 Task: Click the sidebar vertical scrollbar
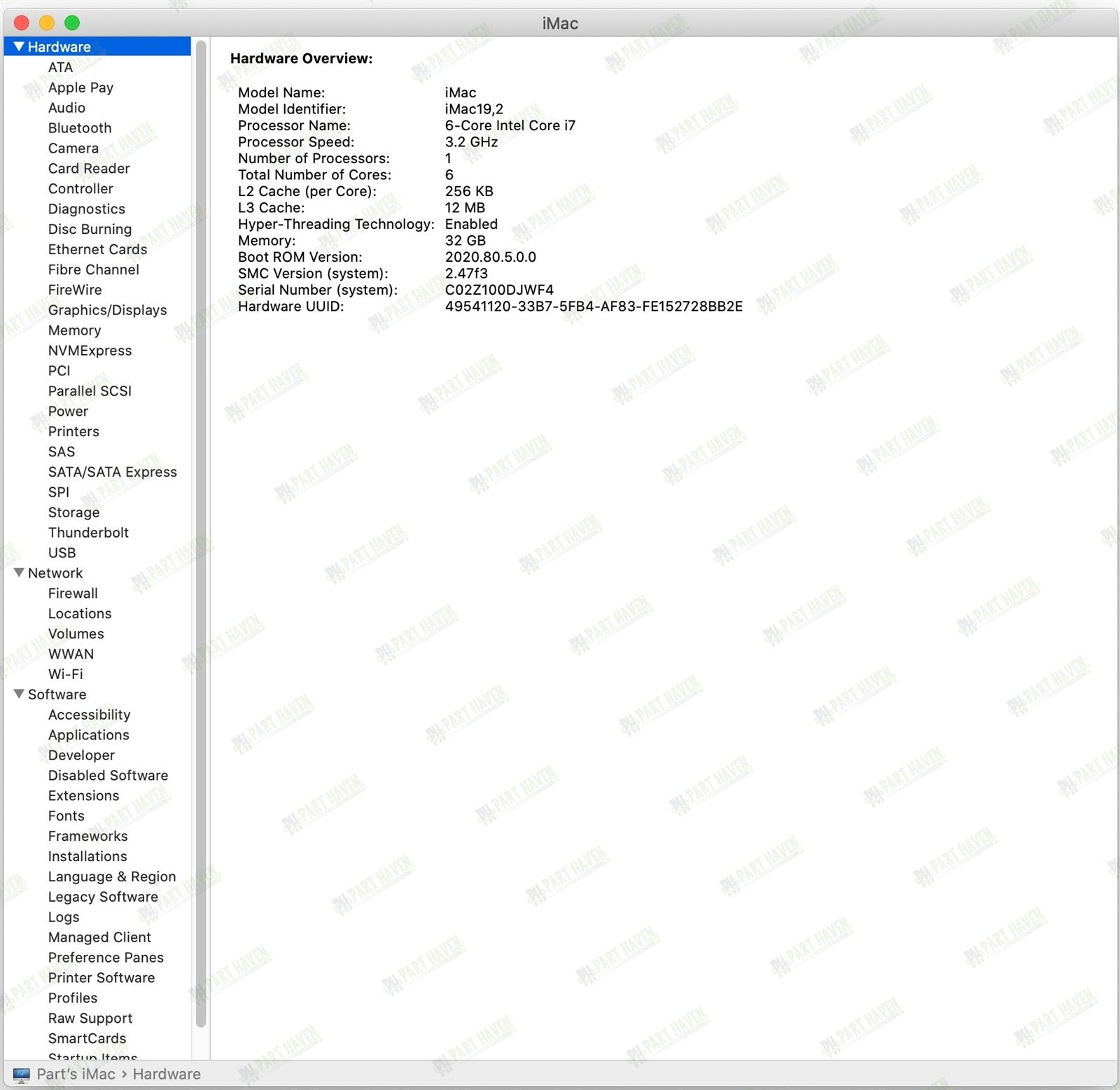pyautogui.click(x=201, y=533)
